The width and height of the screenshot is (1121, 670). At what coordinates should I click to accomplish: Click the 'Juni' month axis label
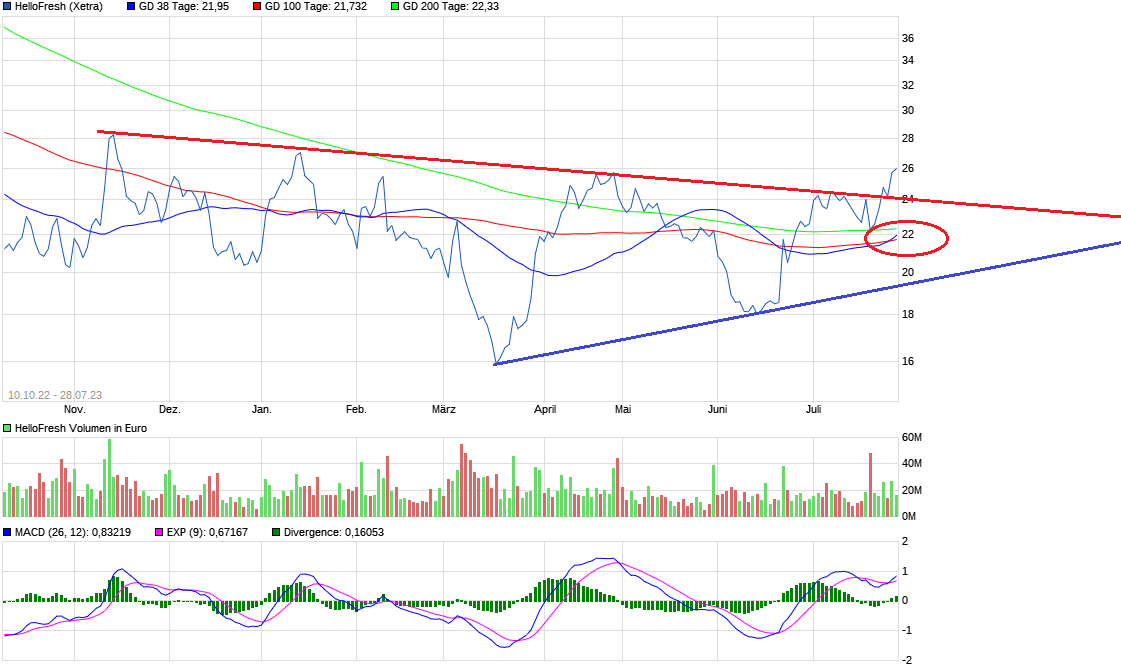[717, 409]
